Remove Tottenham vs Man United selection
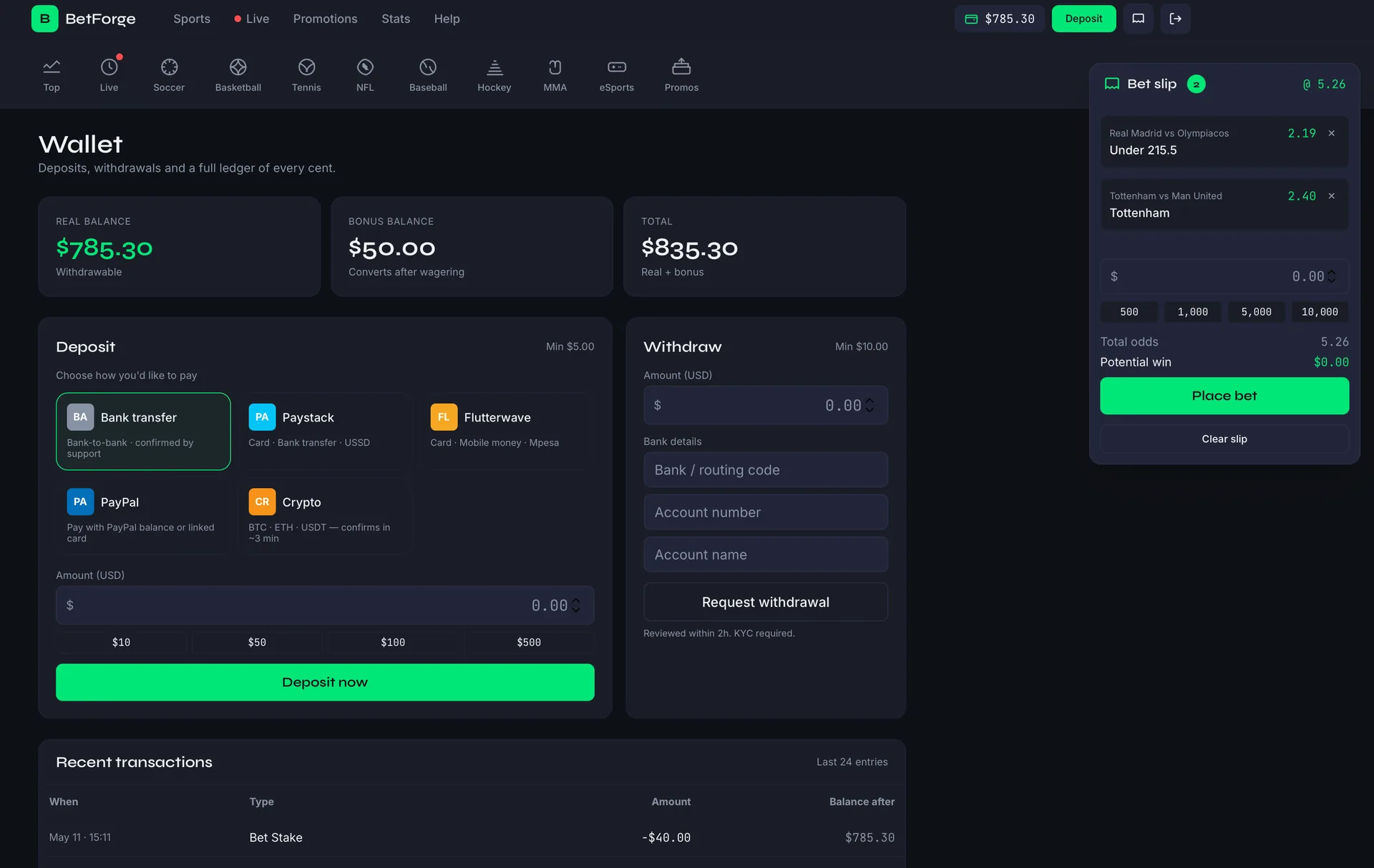Screen dimensions: 1374x868 point(1331,196)
